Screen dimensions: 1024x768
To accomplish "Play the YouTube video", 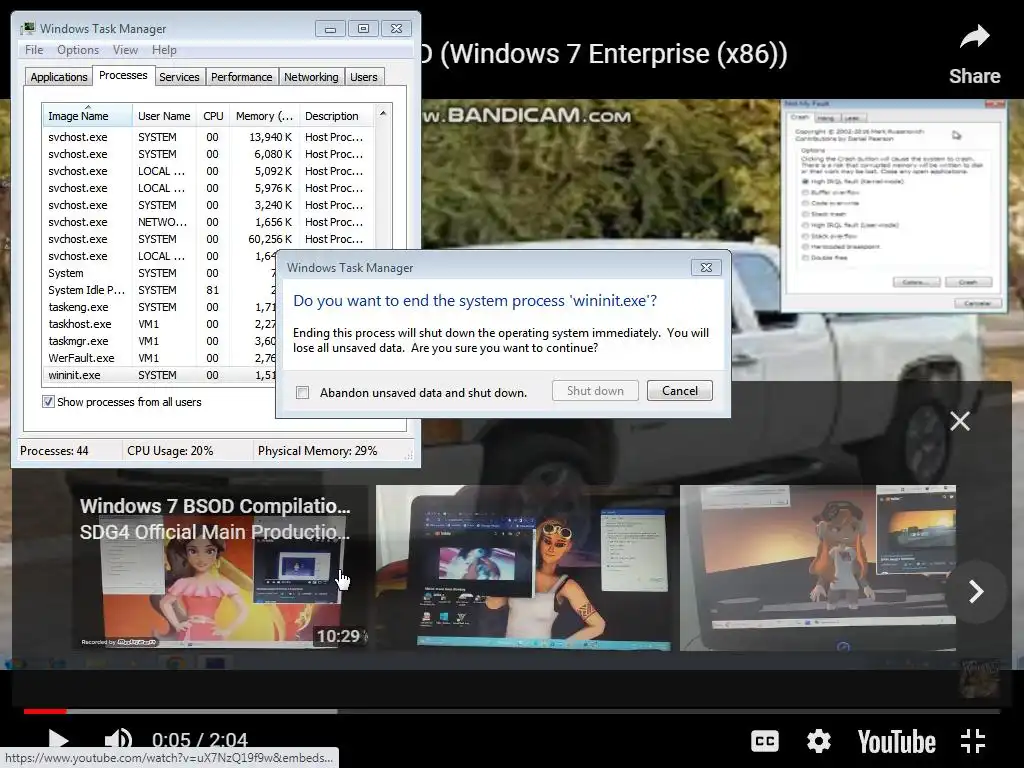I will coord(59,740).
